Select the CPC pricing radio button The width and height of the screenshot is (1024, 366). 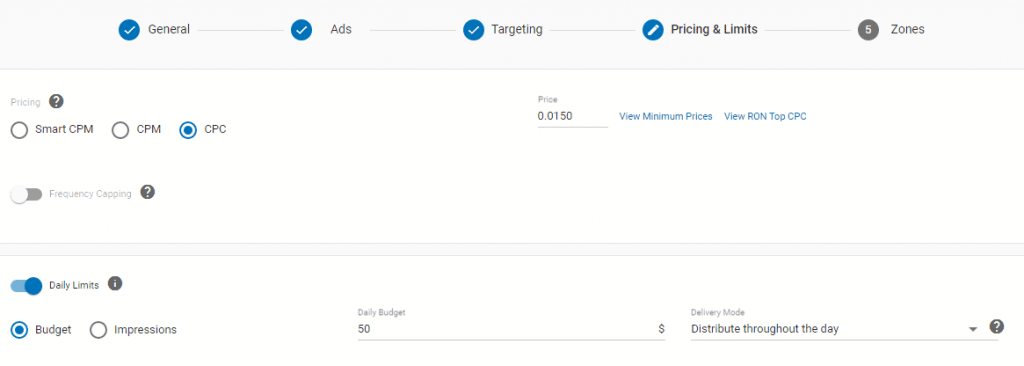coord(188,130)
